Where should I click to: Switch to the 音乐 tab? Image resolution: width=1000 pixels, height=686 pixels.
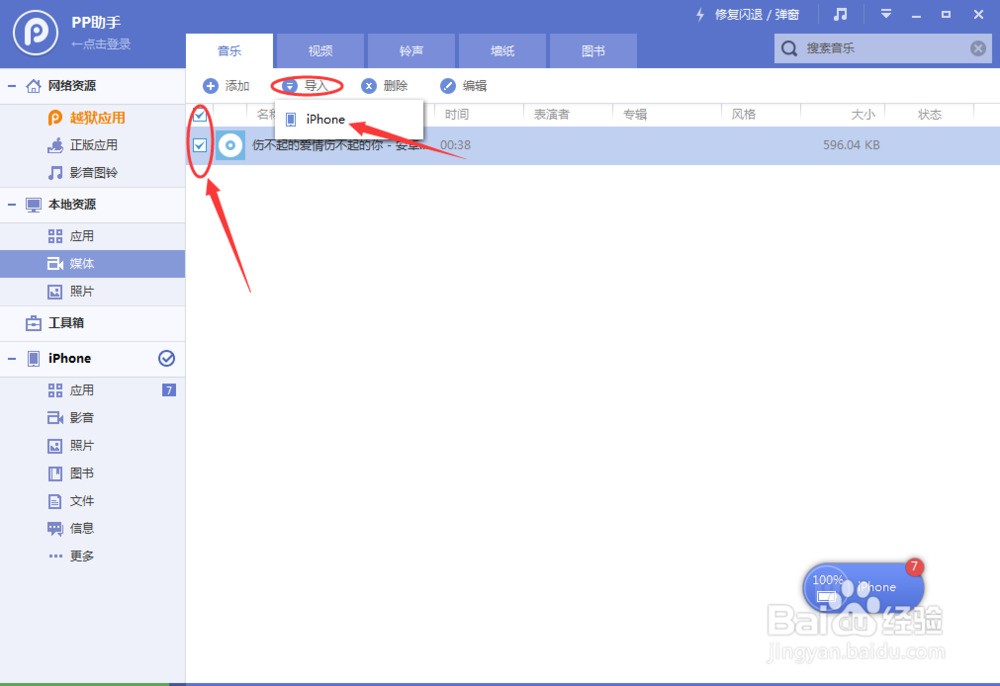click(230, 51)
